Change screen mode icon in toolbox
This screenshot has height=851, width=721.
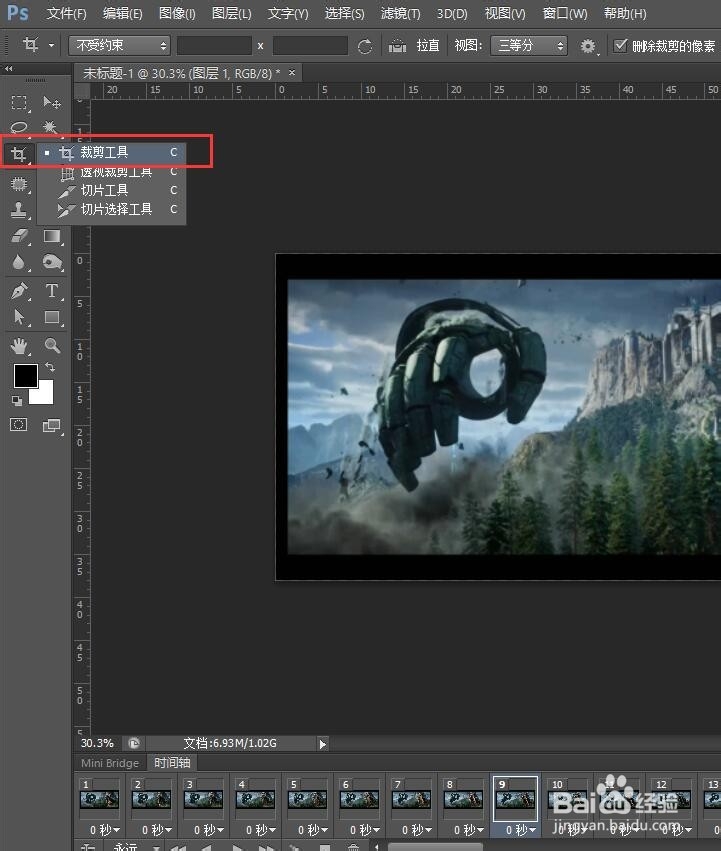[52, 426]
